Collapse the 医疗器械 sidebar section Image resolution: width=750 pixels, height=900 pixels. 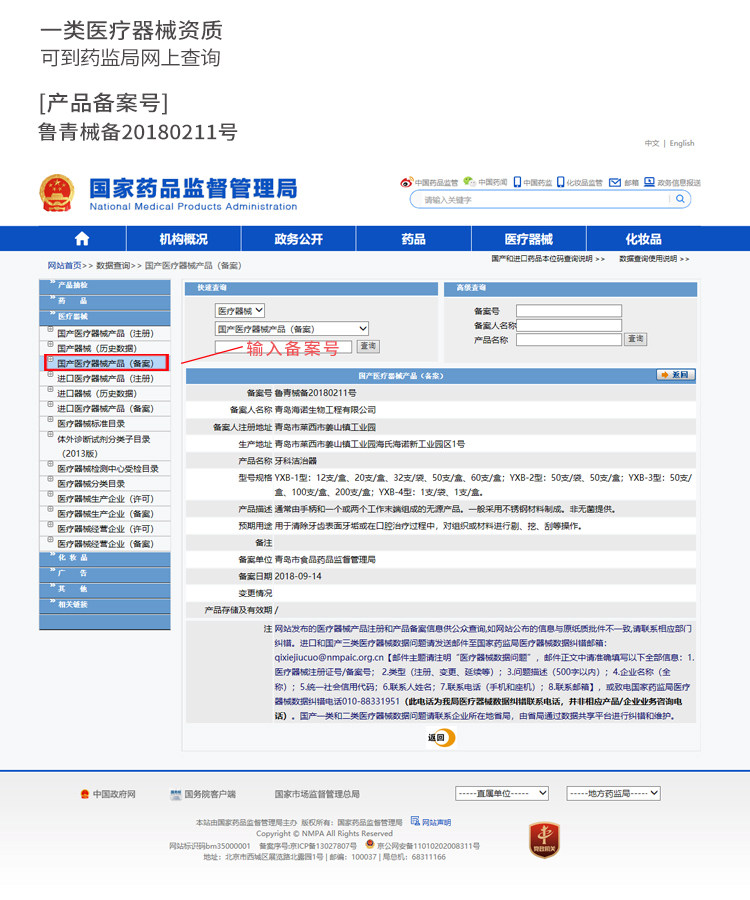pos(104,316)
